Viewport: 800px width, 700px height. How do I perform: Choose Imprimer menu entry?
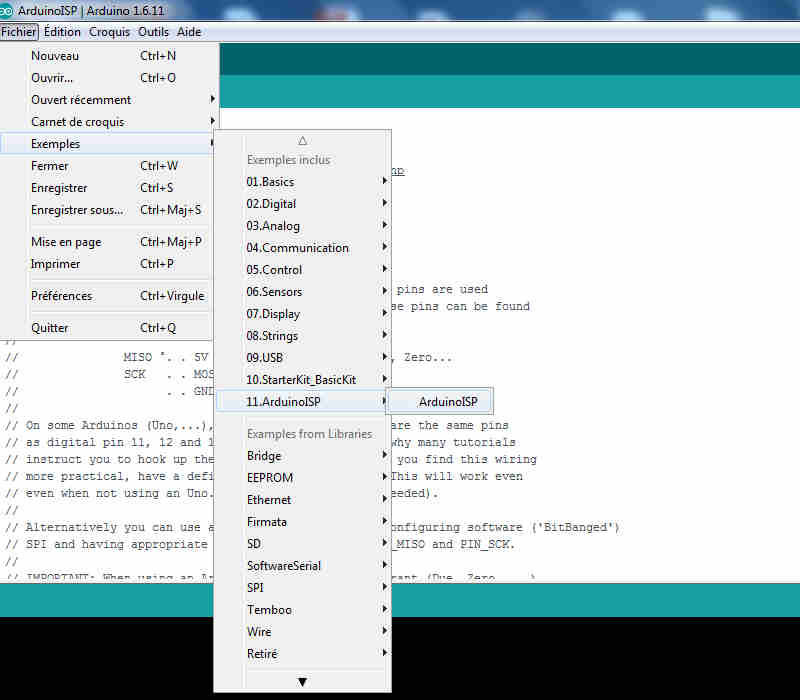click(x=107, y=264)
